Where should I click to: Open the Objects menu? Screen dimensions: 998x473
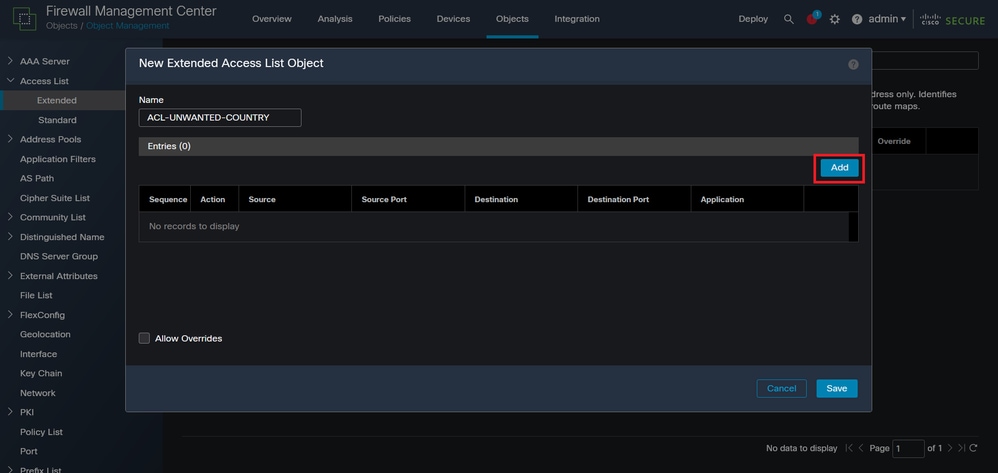coord(512,19)
